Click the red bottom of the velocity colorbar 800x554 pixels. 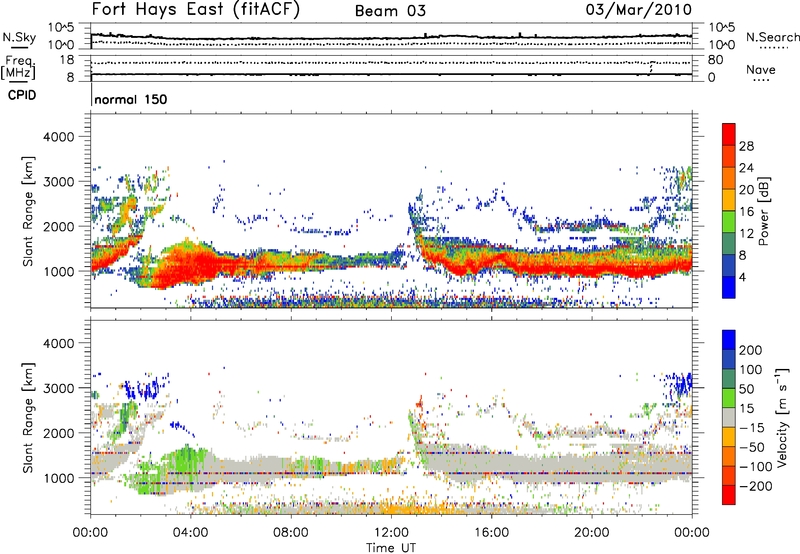click(729, 495)
